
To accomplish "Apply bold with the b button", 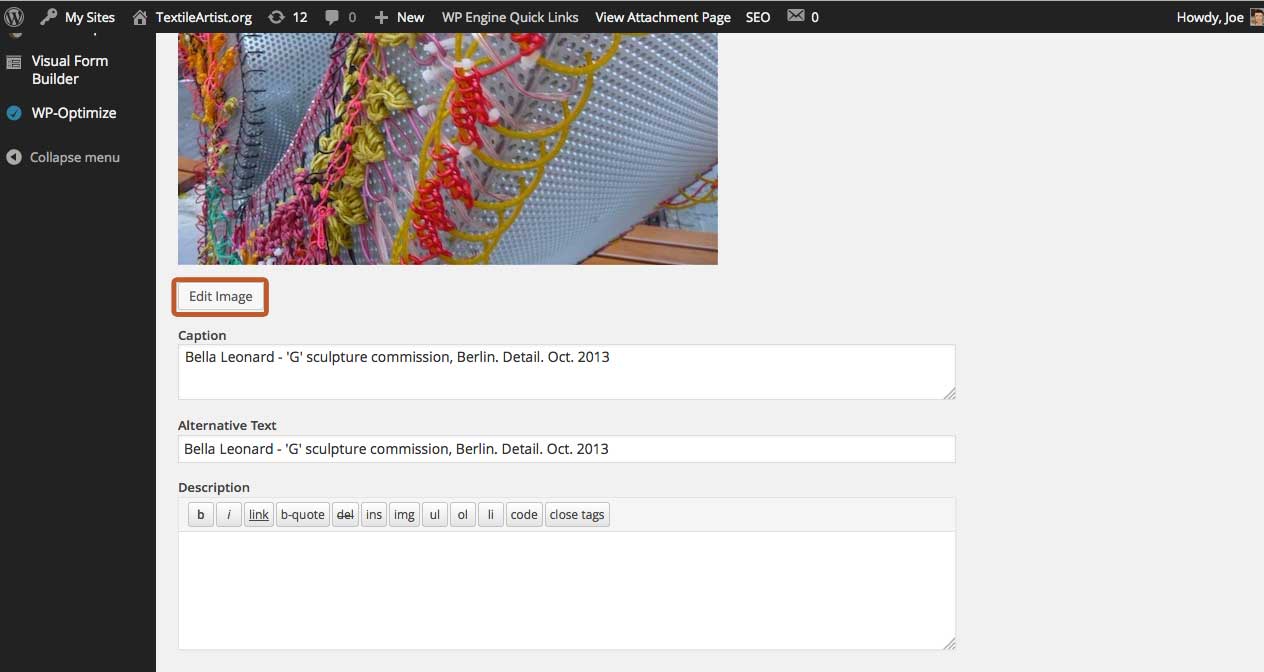I will [200, 514].
